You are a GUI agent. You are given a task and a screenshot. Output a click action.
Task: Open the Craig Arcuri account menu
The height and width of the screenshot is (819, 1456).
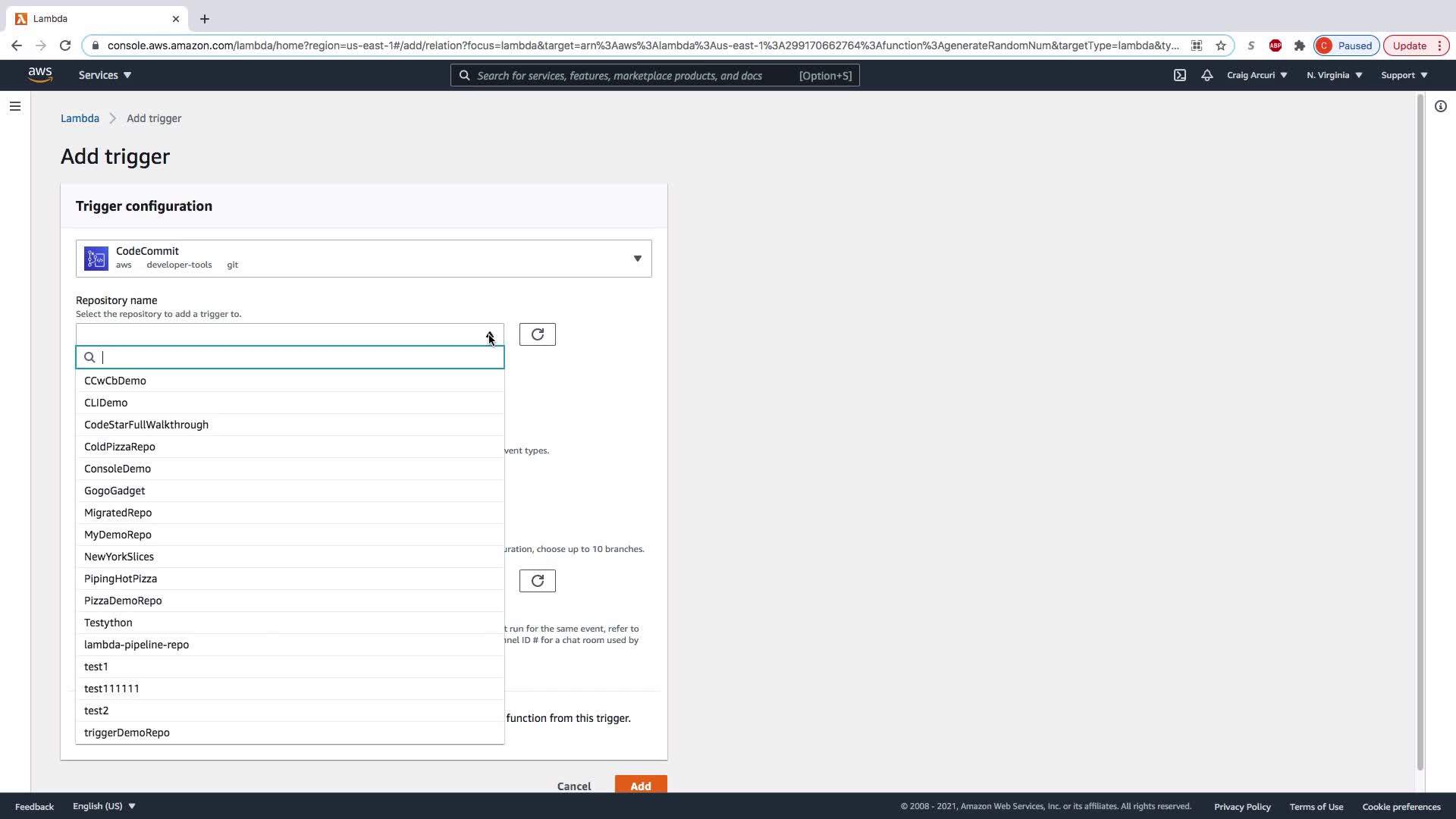click(x=1257, y=75)
